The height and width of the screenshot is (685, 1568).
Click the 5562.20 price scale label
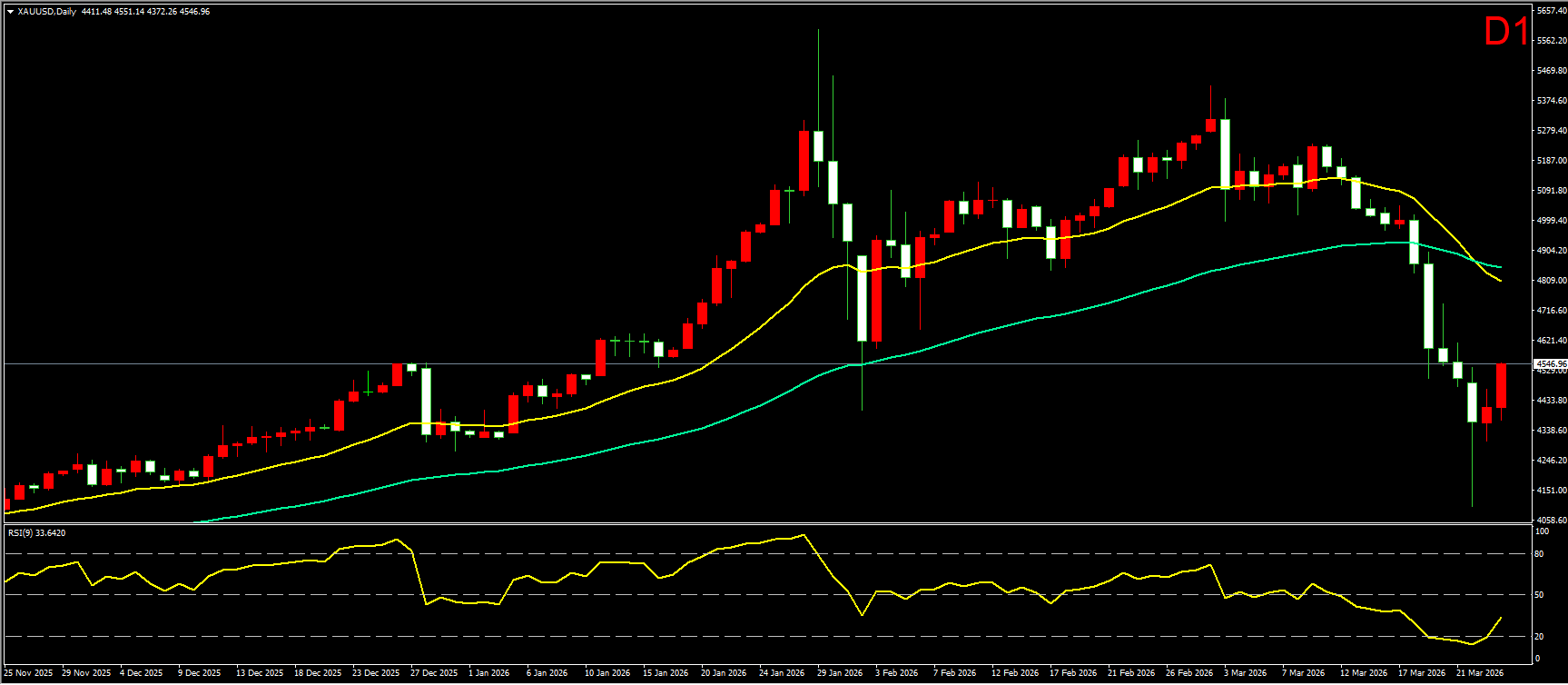[1551, 41]
